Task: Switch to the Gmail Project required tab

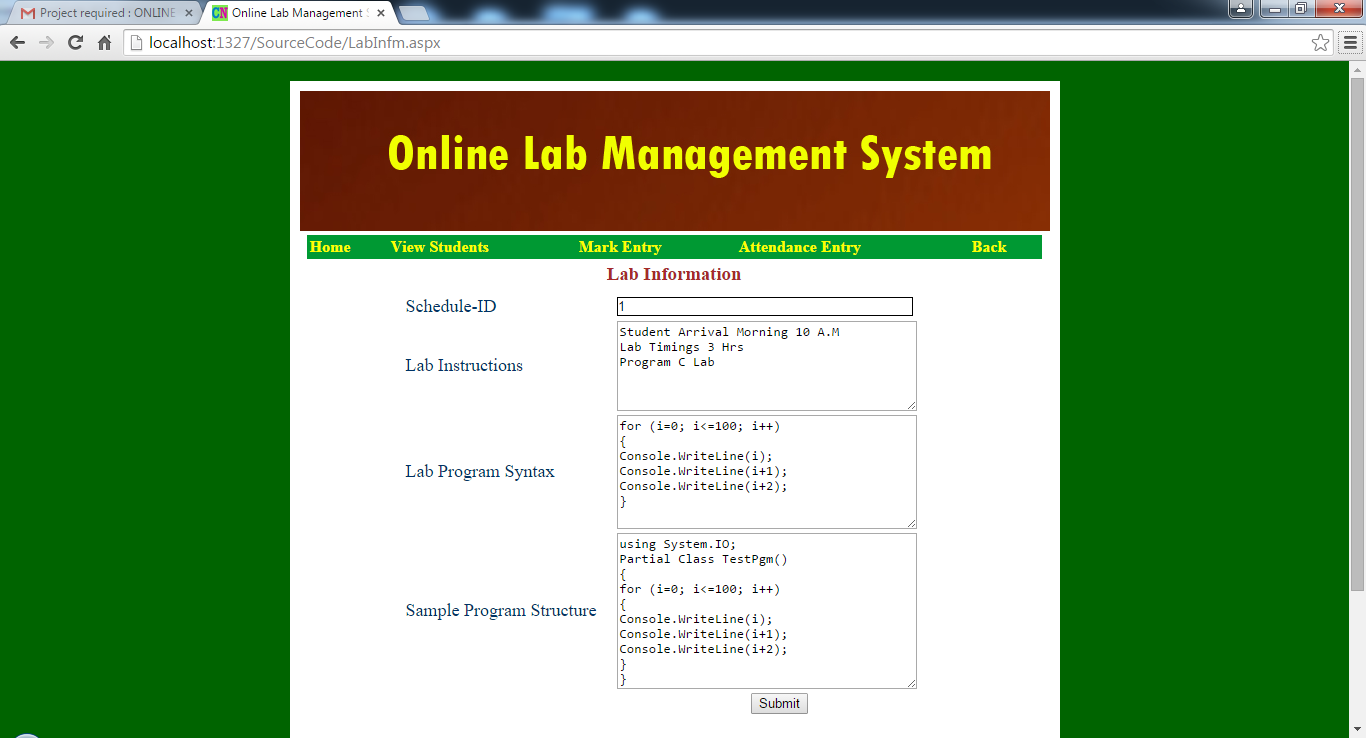Action: [100, 14]
